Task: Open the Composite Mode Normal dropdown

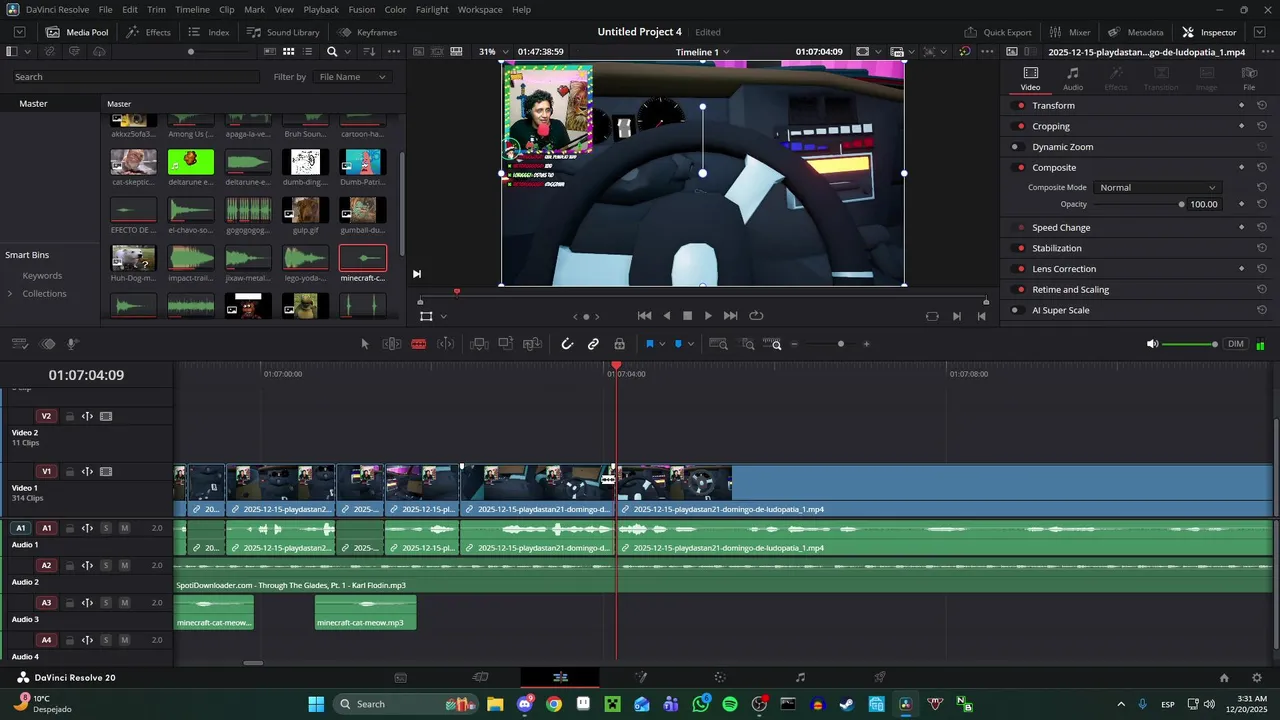Action: [1157, 188]
